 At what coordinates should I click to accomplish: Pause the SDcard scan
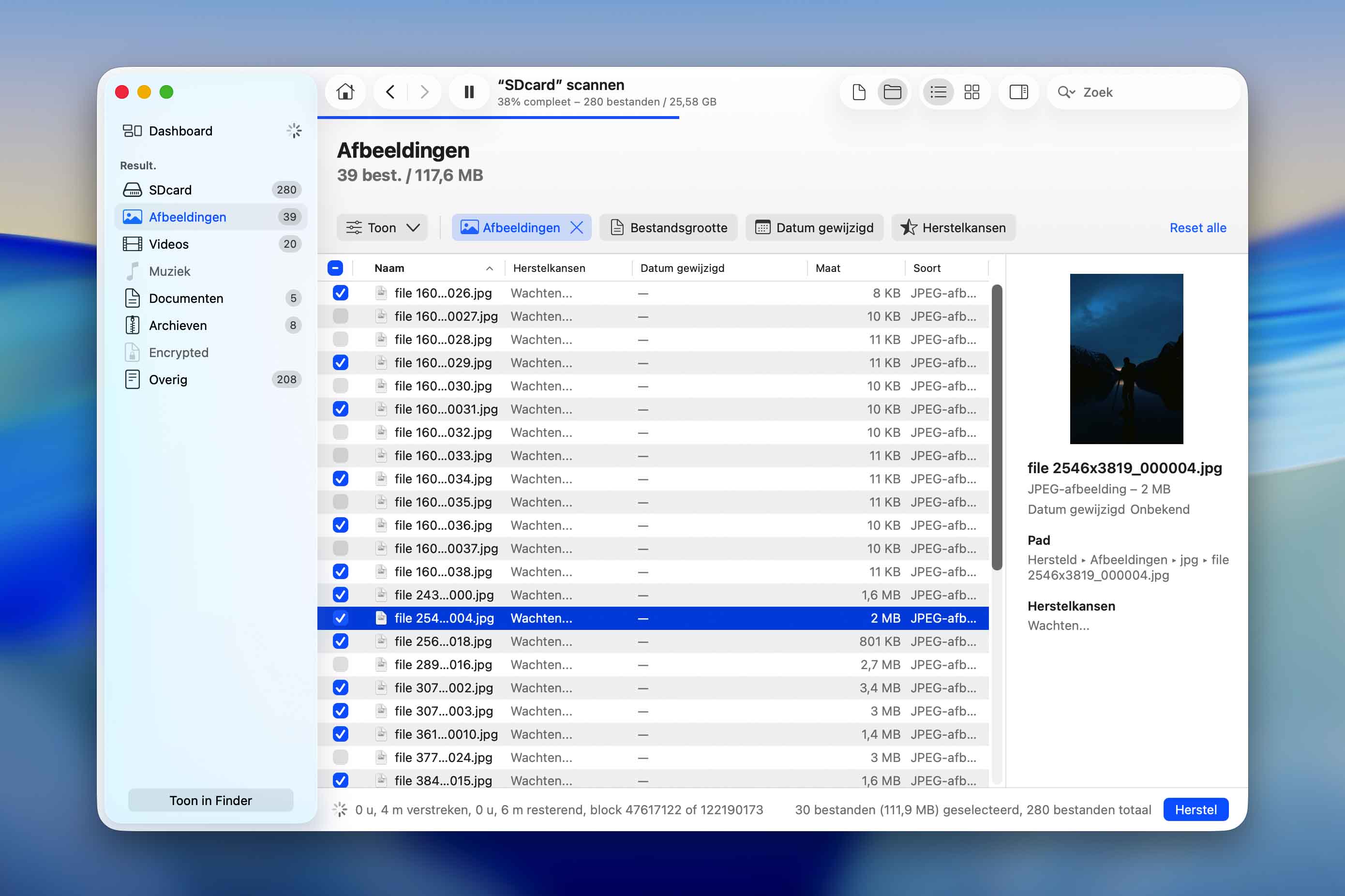(469, 92)
